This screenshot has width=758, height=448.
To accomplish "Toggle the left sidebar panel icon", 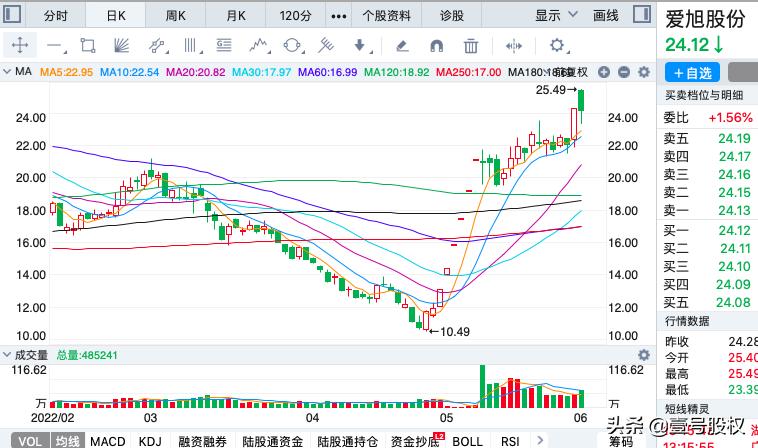I will pos(12,14).
